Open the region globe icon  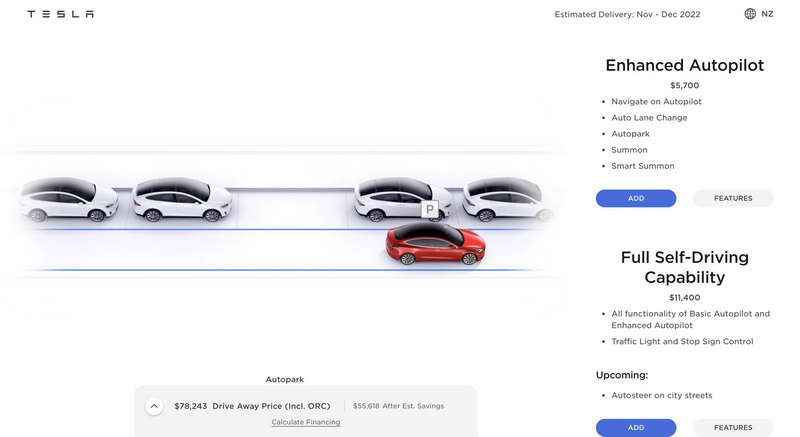pos(750,14)
